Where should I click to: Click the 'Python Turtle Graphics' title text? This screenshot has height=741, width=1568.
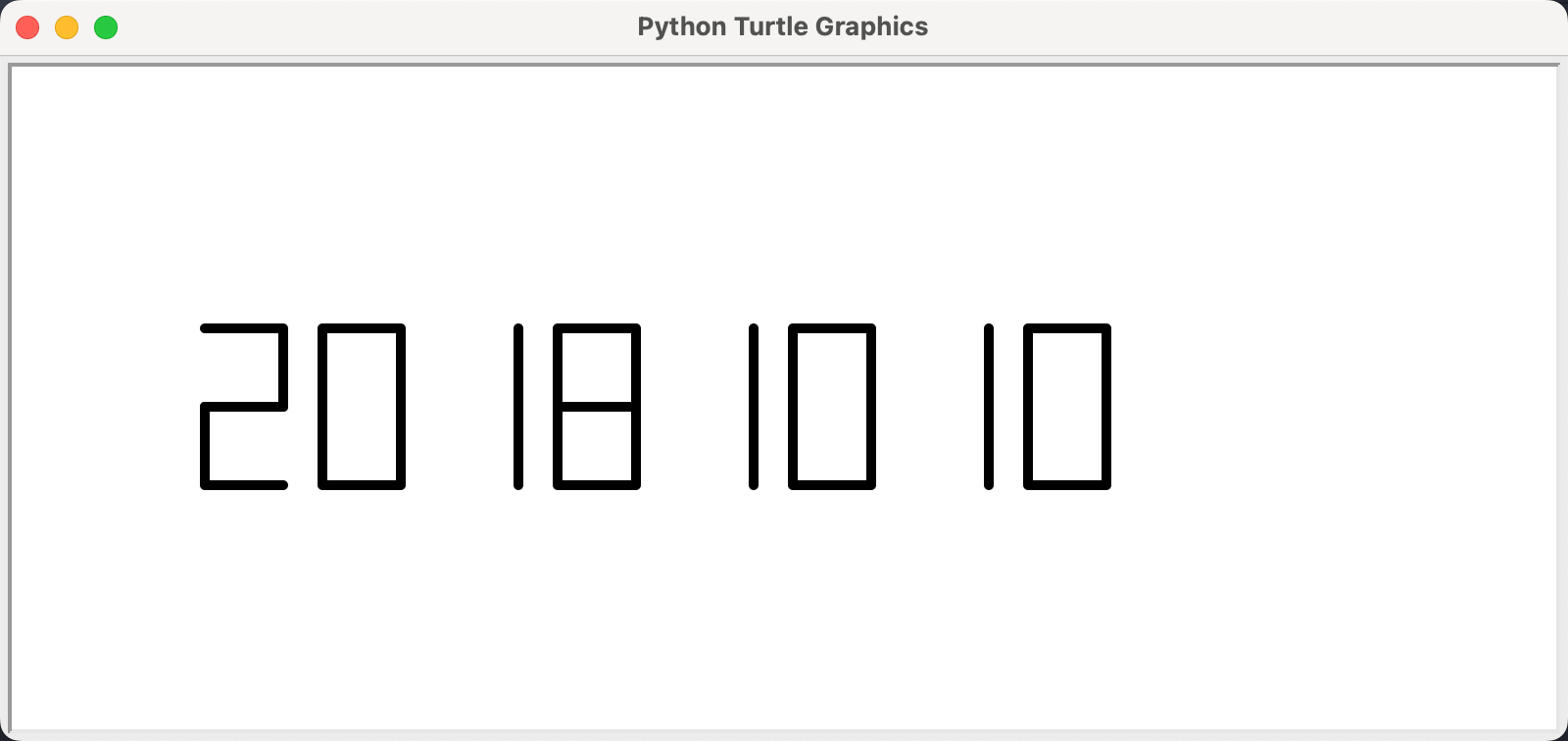tap(782, 26)
